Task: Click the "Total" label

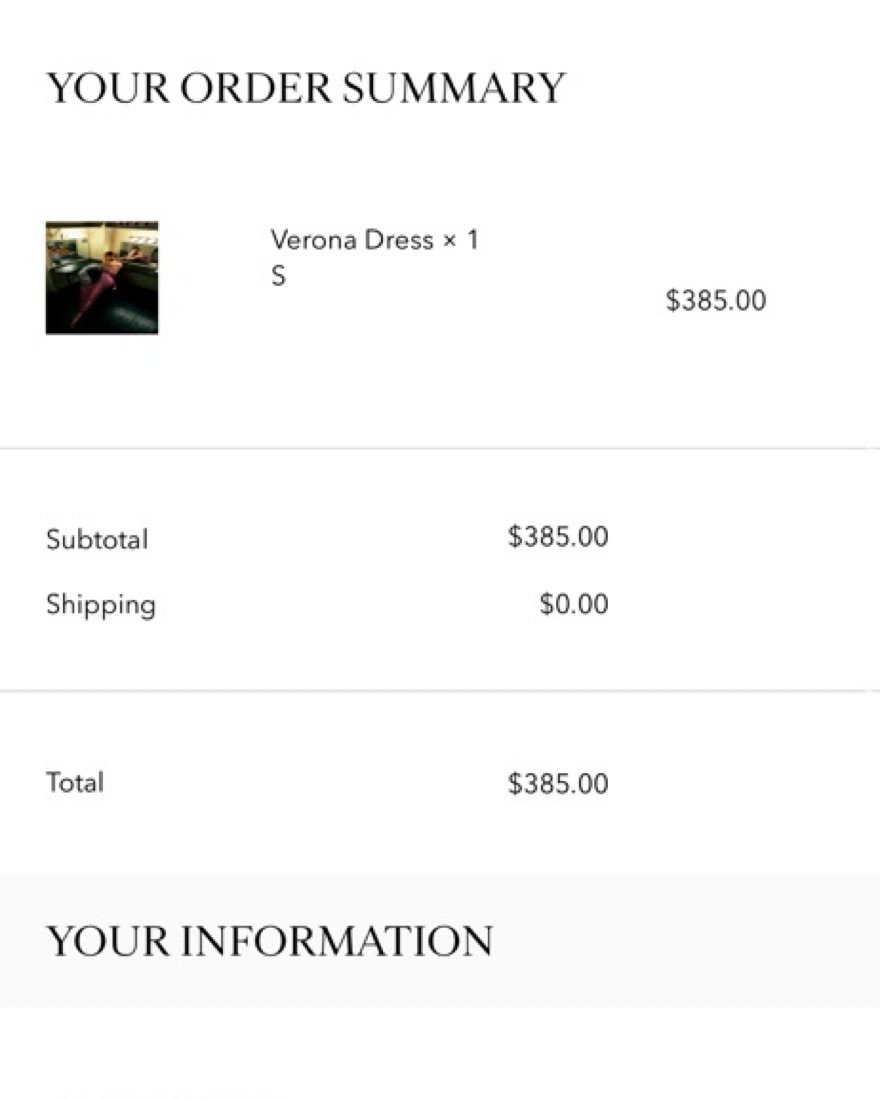Action: click(75, 782)
